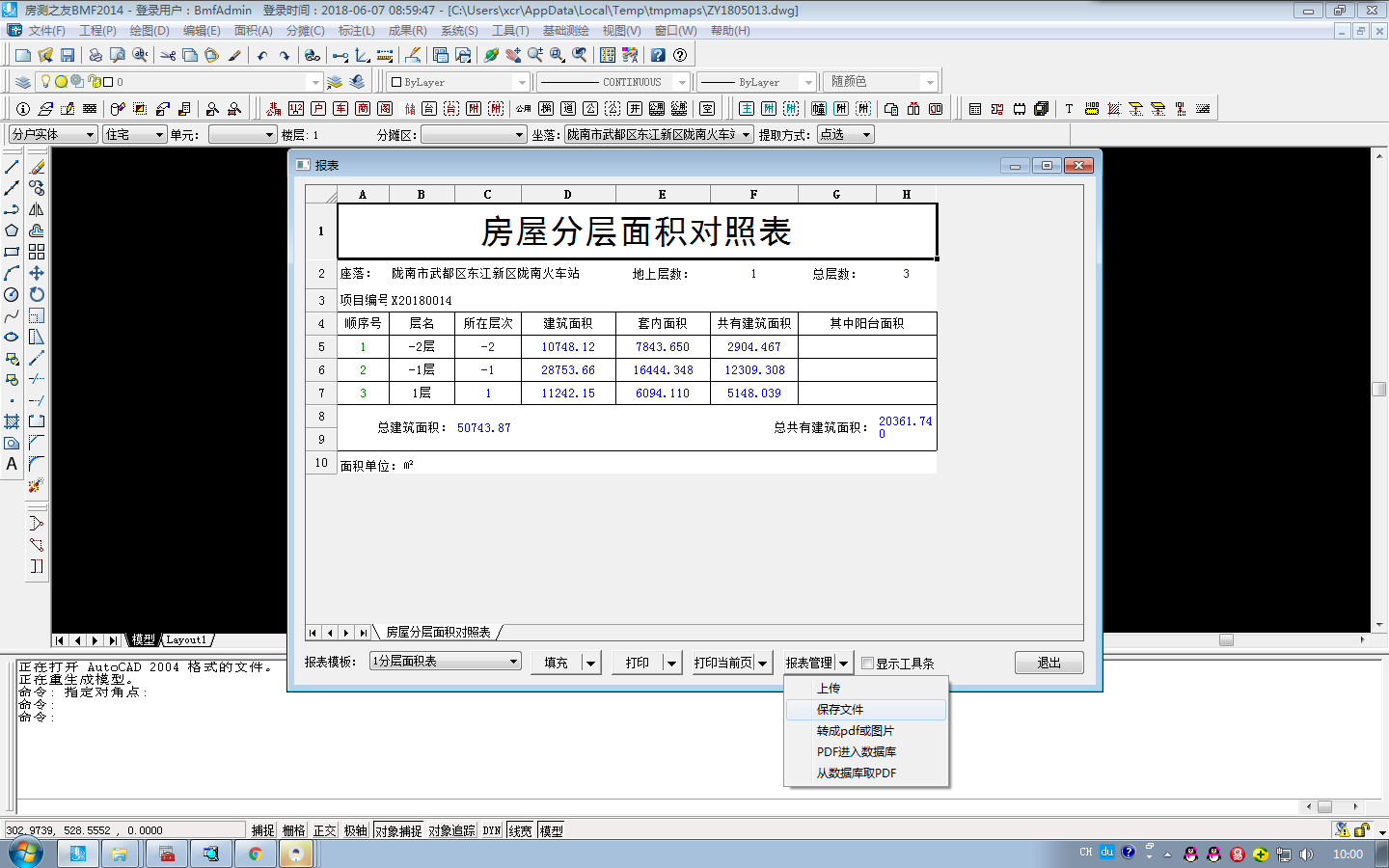Screen dimensions: 1389x868
Task: Open the 提取方式 点选 dropdown
Action: tap(845, 135)
